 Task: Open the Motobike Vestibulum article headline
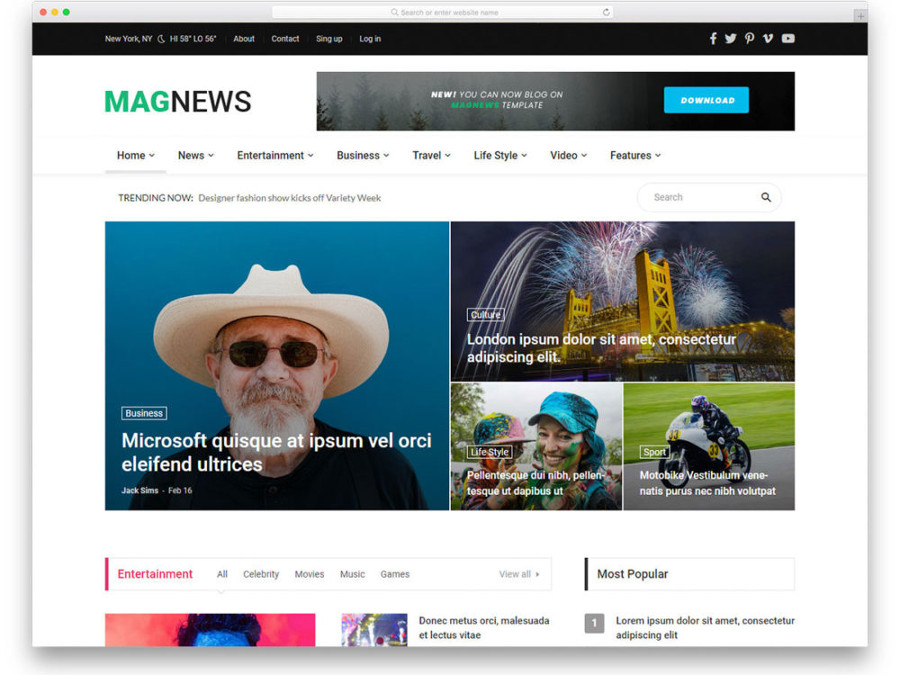pos(707,483)
